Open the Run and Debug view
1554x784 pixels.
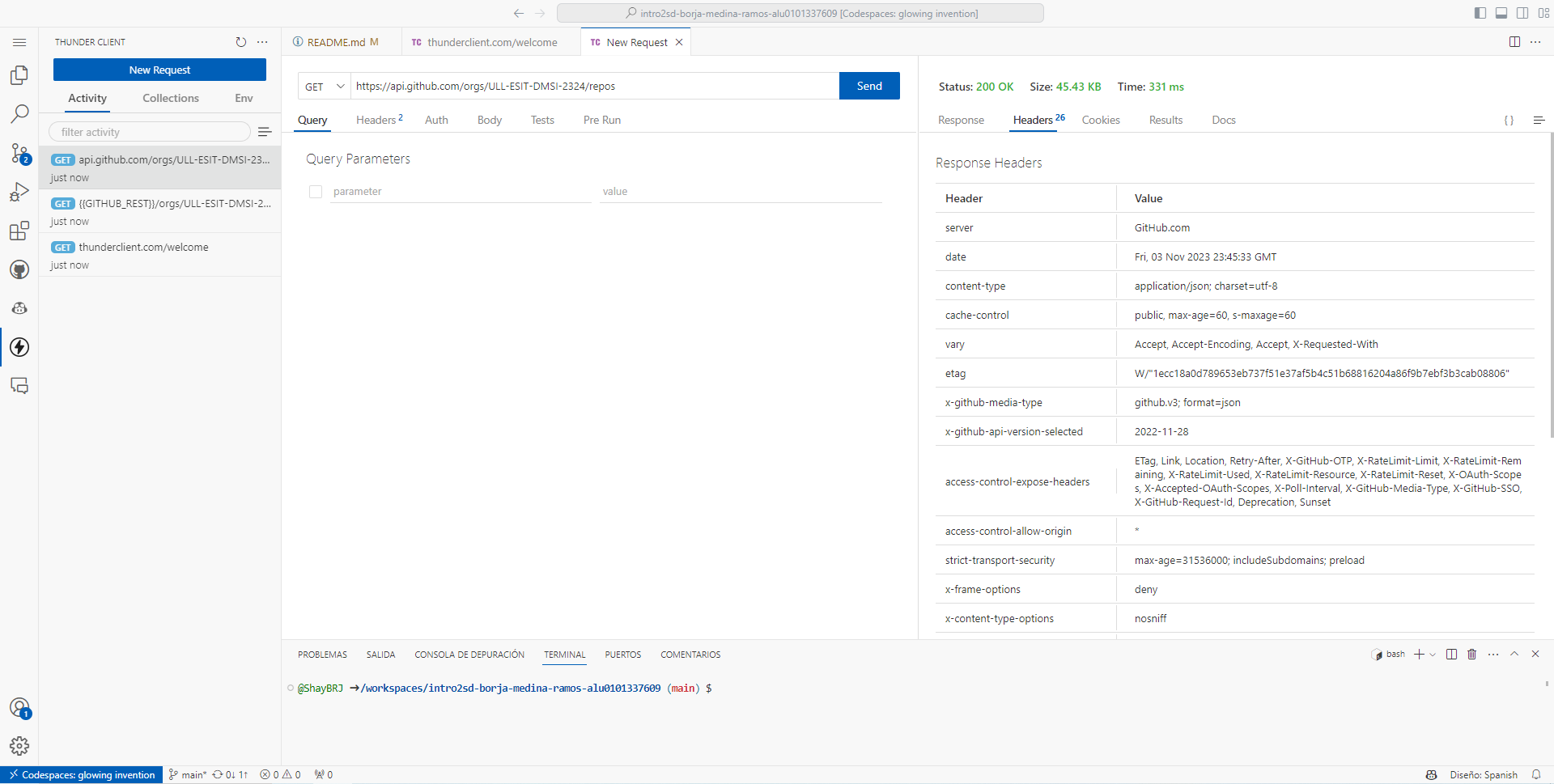19,192
